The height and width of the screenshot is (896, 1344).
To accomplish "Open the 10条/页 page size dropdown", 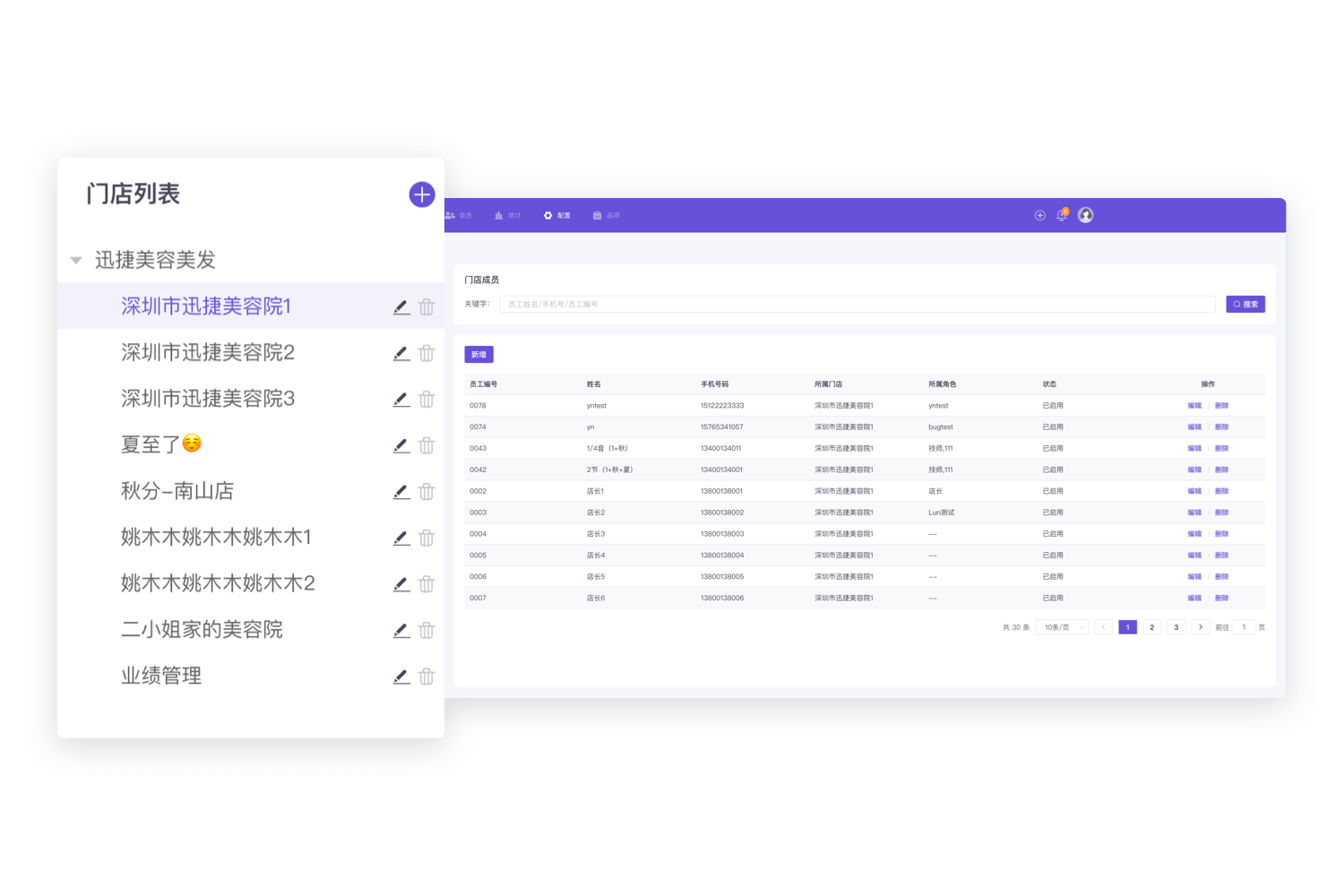I will pos(1062,627).
